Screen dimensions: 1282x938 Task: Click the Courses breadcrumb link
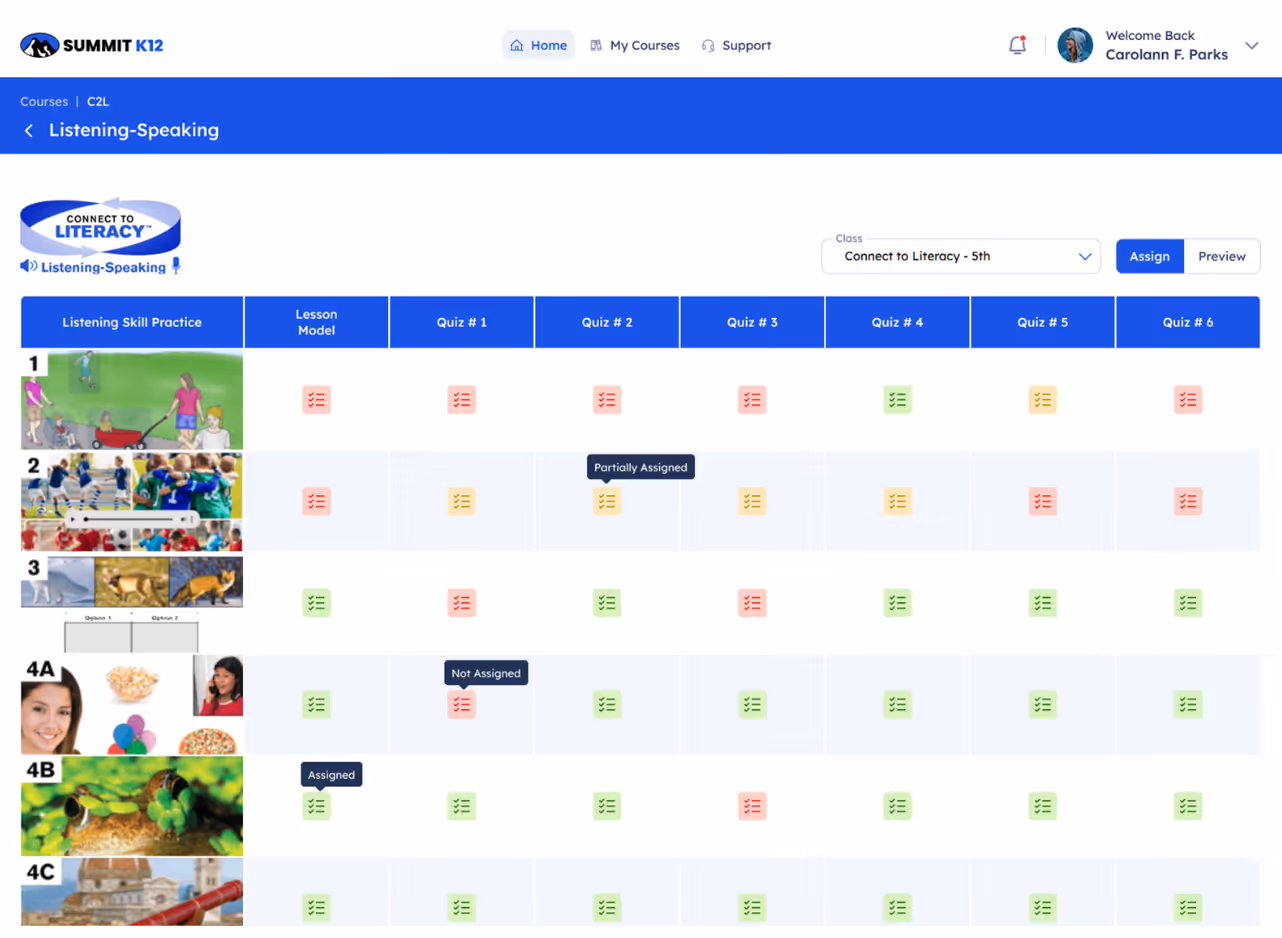[44, 101]
